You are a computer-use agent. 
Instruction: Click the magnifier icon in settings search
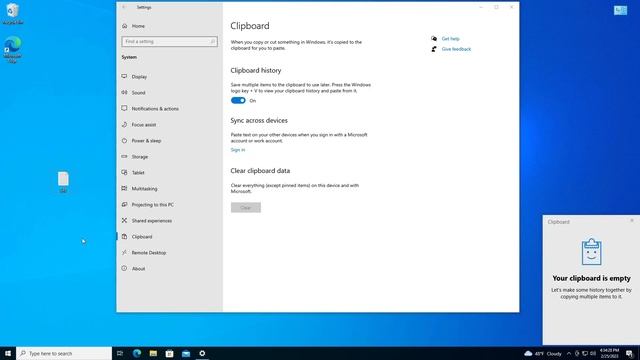pos(212,42)
